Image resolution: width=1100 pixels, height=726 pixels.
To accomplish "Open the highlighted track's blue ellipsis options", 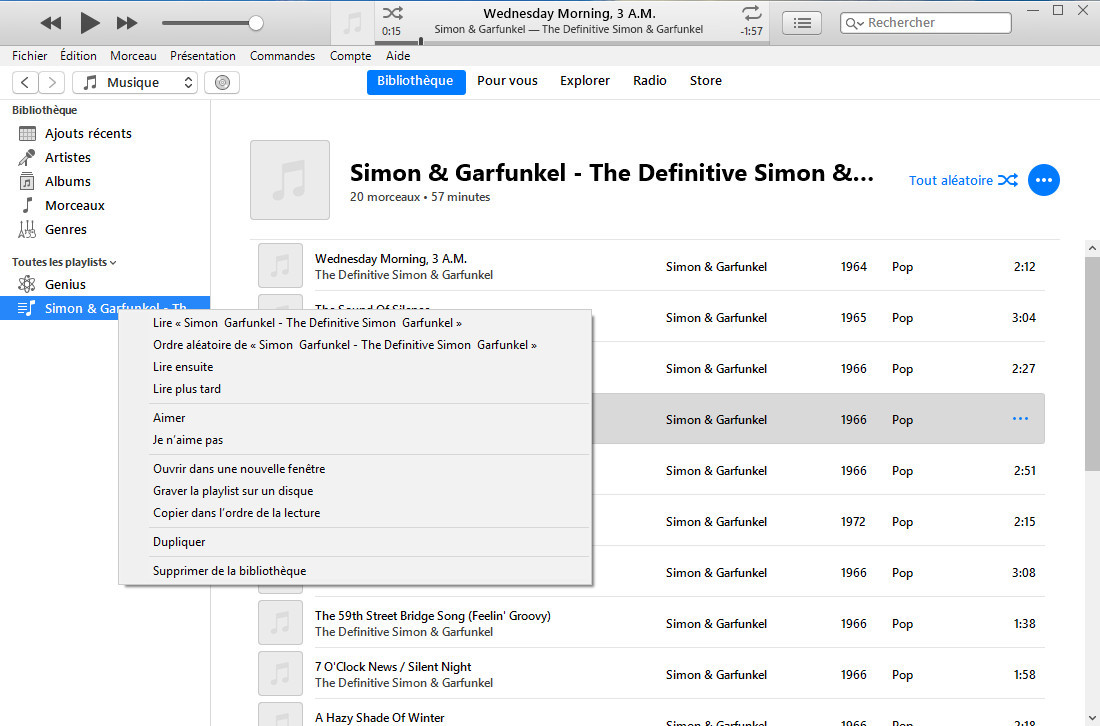I will click(1020, 419).
